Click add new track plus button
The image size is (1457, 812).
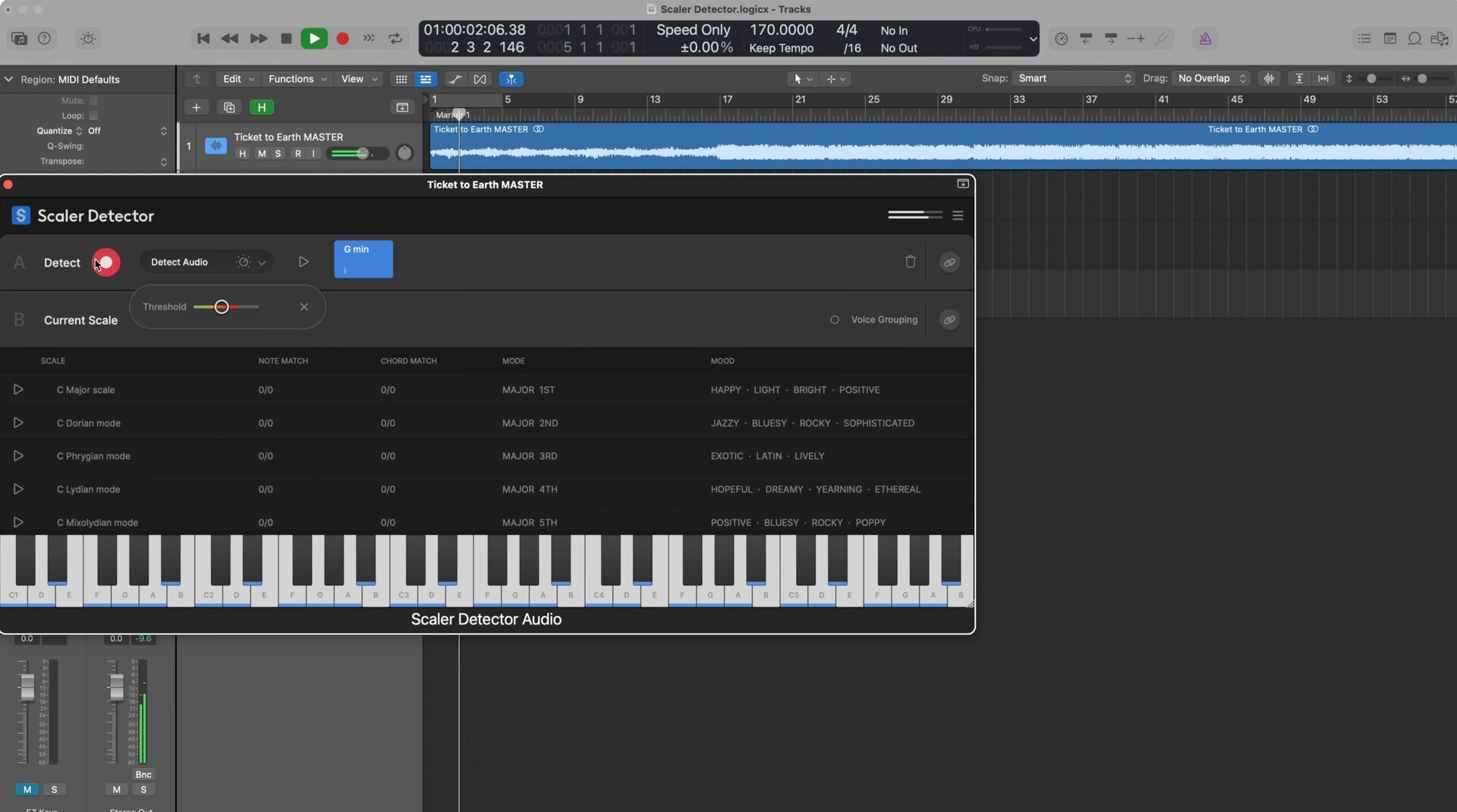196,108
